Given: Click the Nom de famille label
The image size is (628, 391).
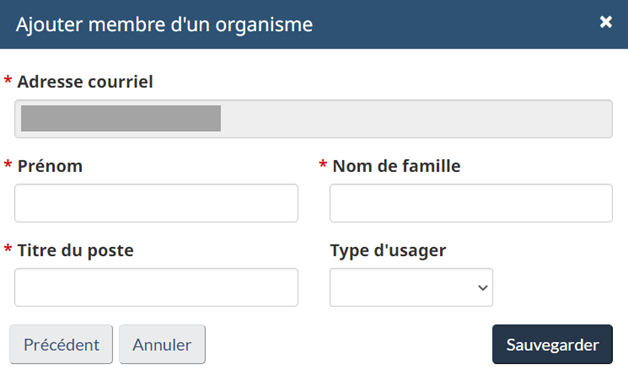Looking at the screenshot, I should (397, 166).
